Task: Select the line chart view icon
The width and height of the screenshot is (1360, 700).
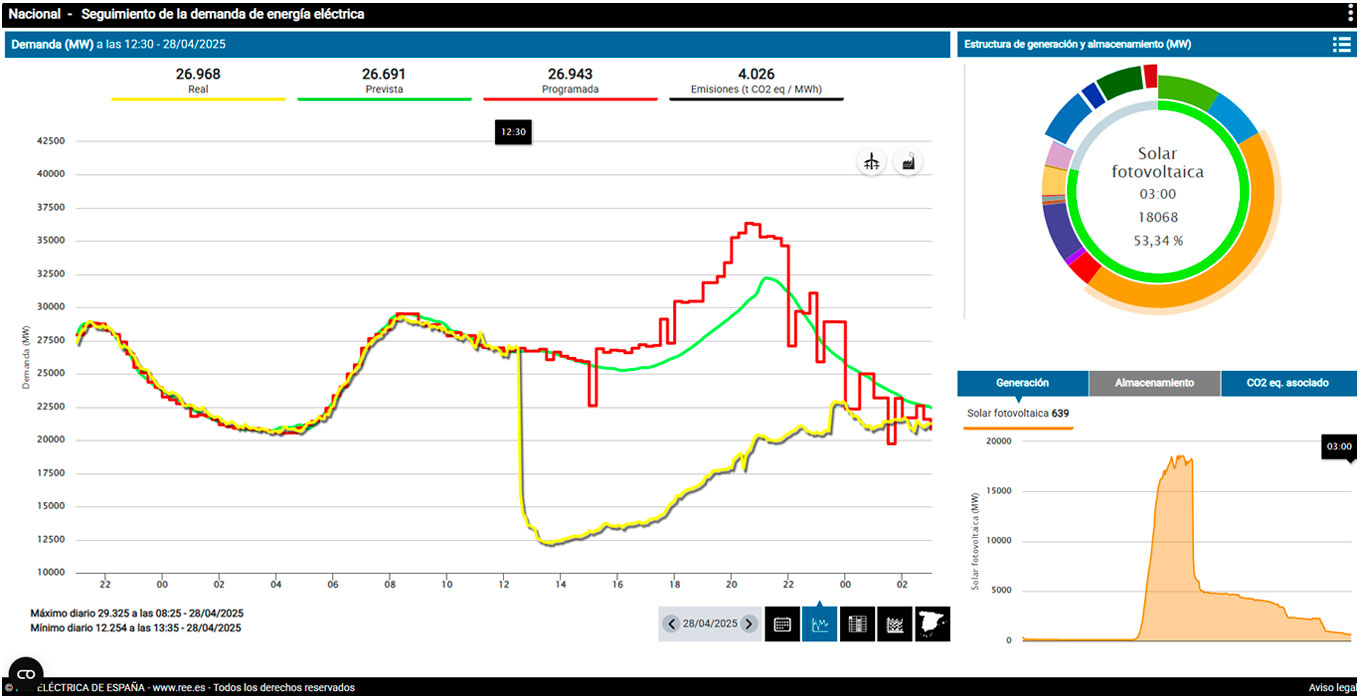Action: (x=820, y=624)
